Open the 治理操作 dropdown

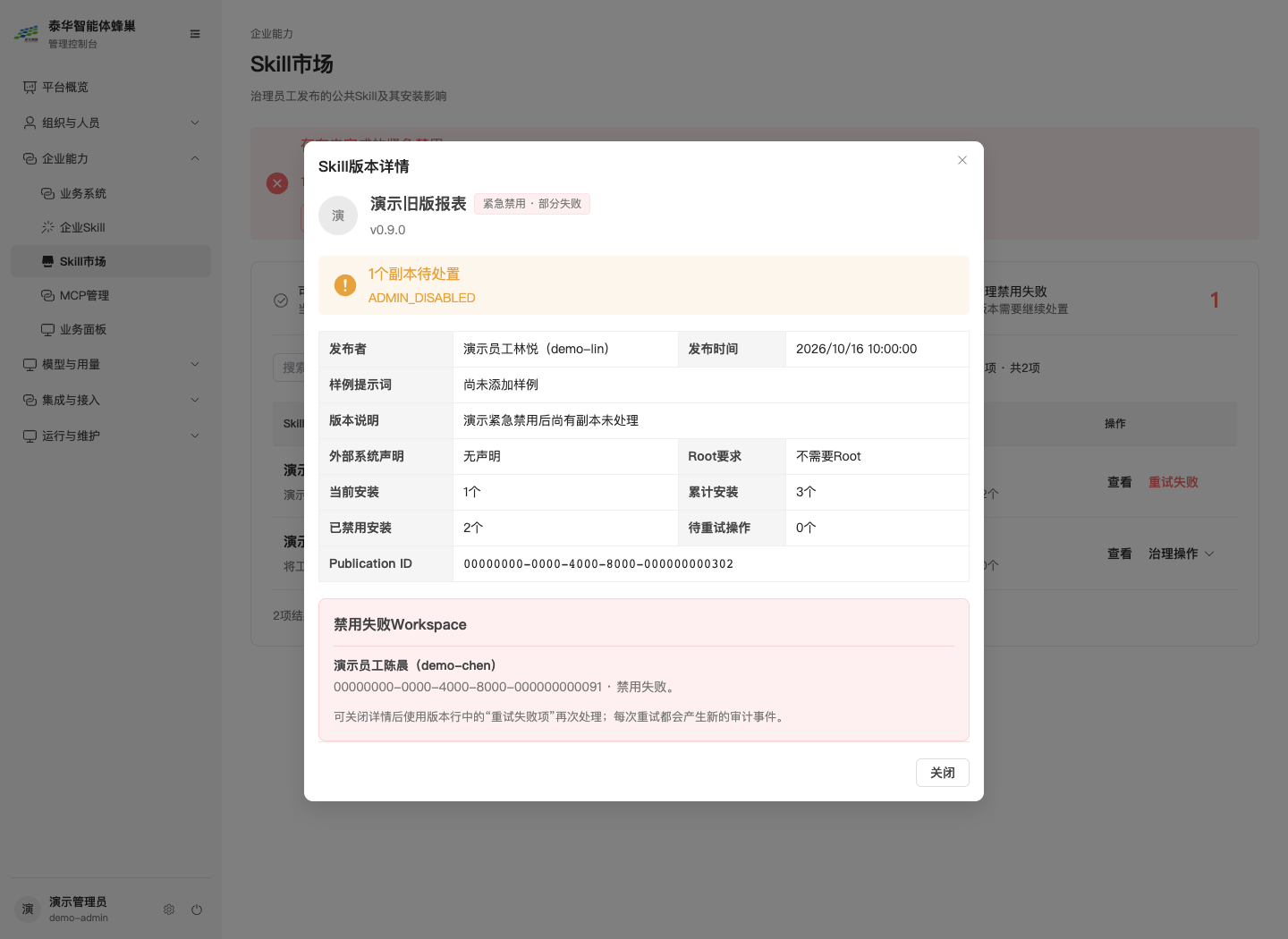coord(1181,554)
